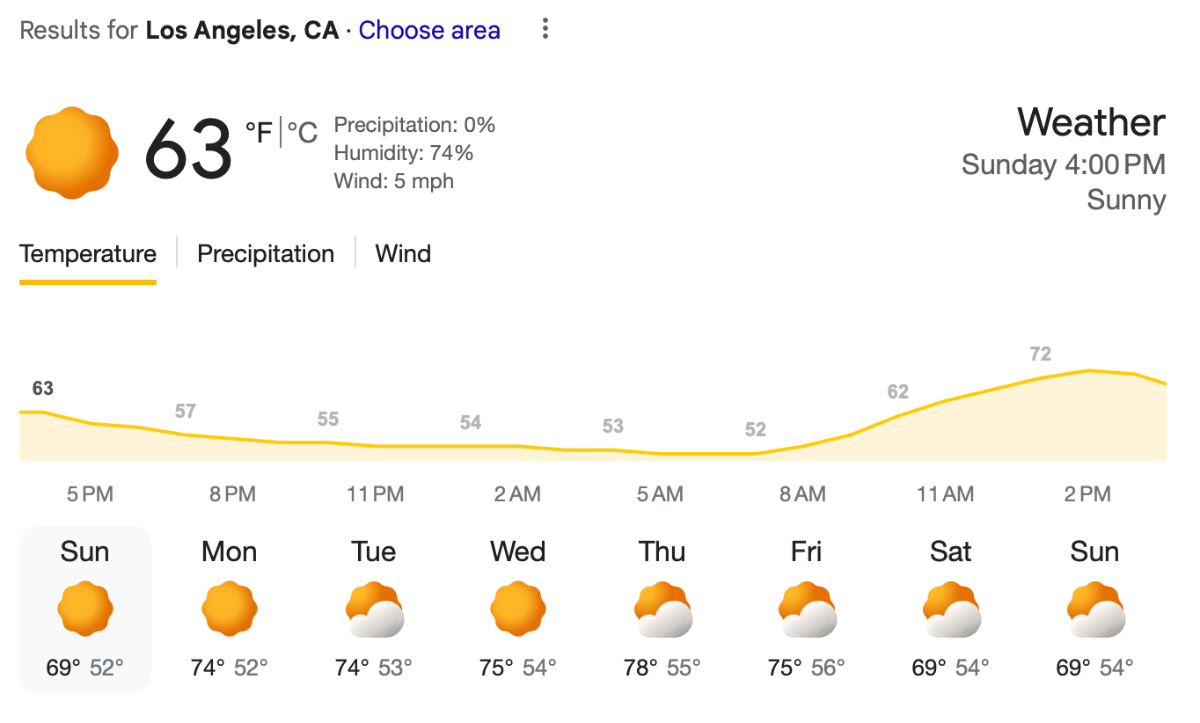
Task: Click the 72 degree peak on the graph
Action: coord(1040,355)
